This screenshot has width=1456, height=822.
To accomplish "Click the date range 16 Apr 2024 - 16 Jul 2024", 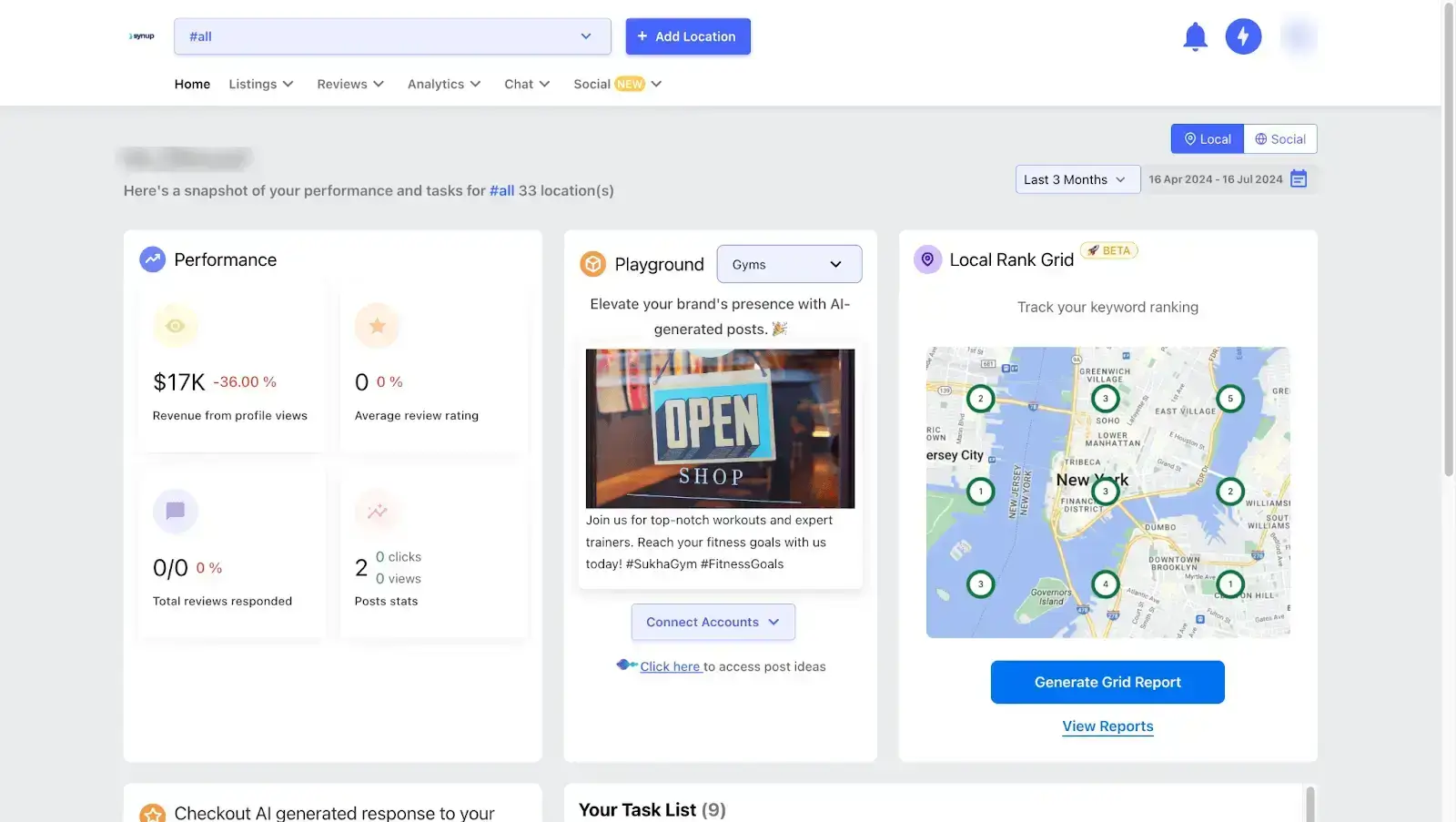I will pyautogui.click(x=1215, y=179).
